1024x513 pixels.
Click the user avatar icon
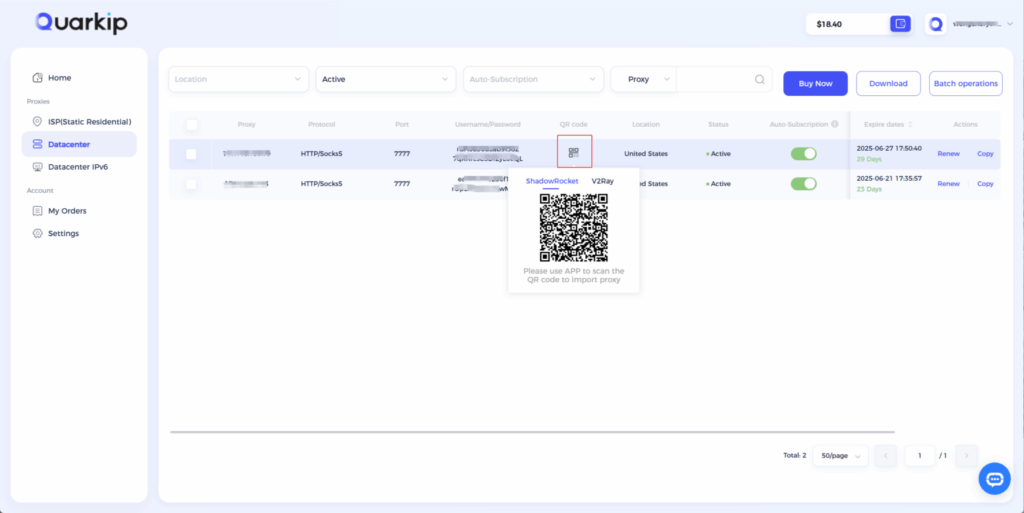[x=935, y=24]
